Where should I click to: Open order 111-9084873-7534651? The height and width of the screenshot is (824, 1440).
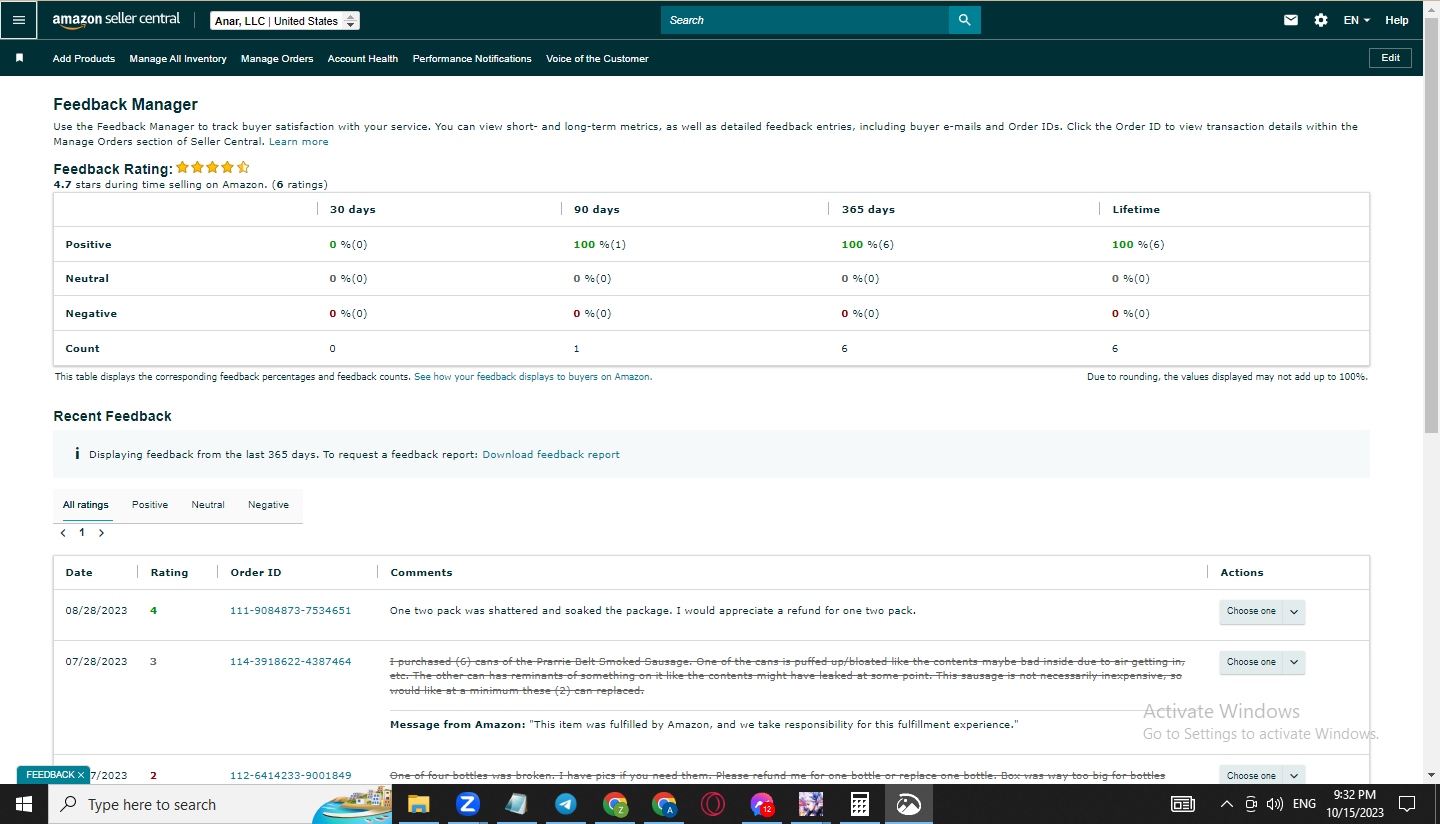point(291,611)
